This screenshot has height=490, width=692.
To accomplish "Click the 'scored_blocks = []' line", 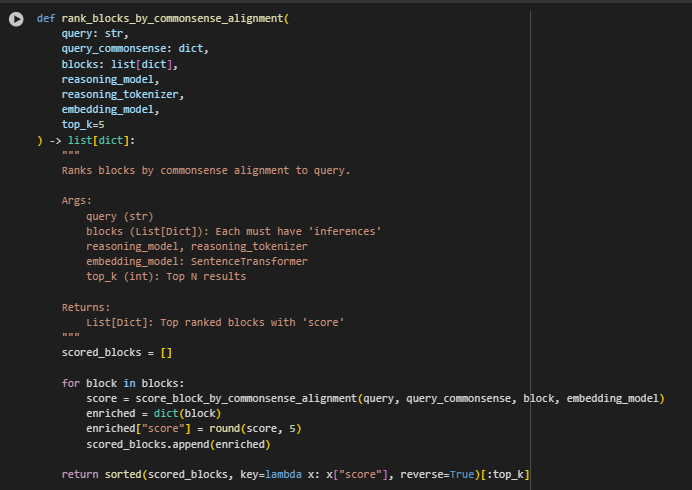I will 117,352.
